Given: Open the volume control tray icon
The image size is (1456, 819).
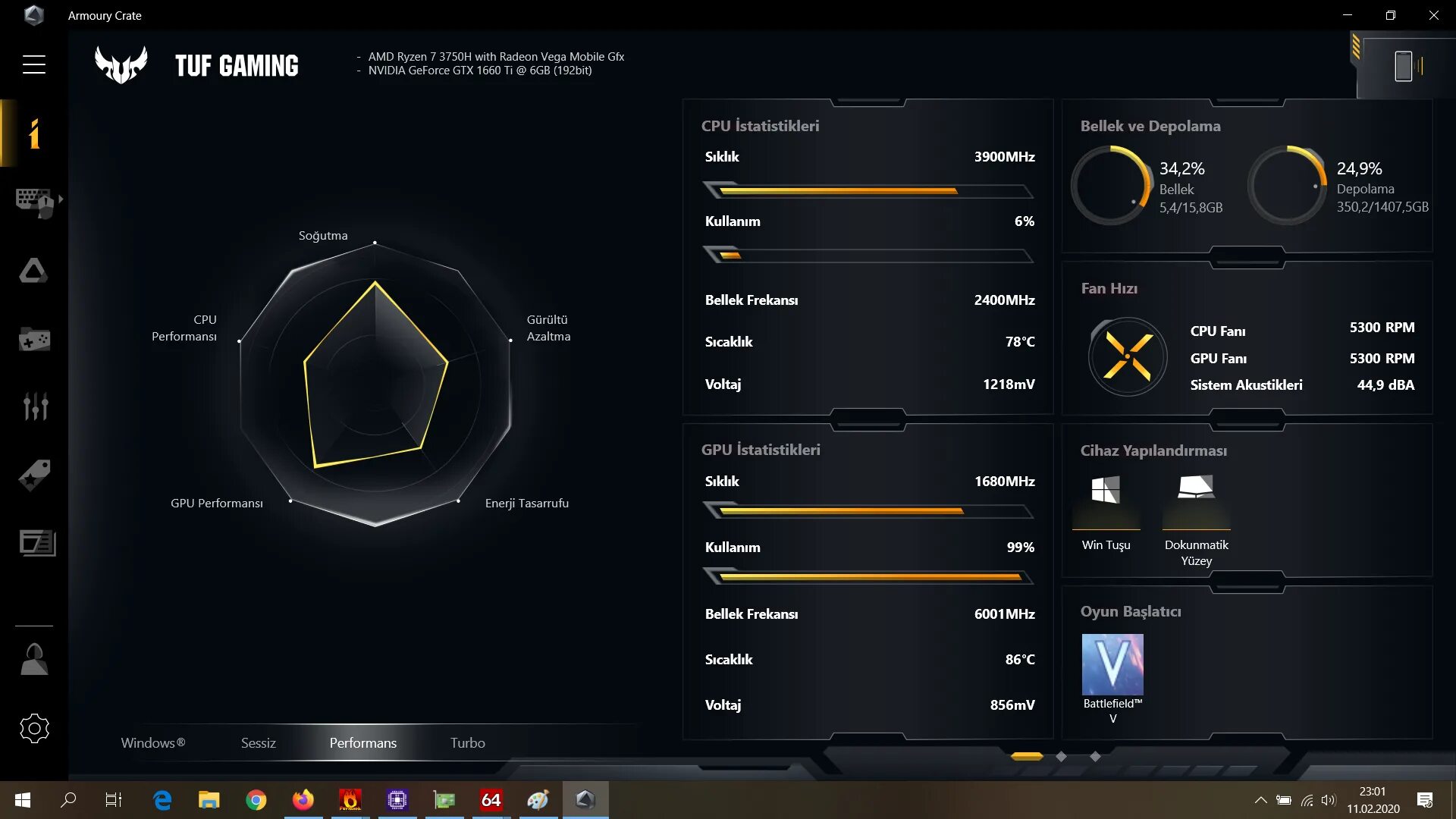Looking at the screenshot, I should point(1328,800).
